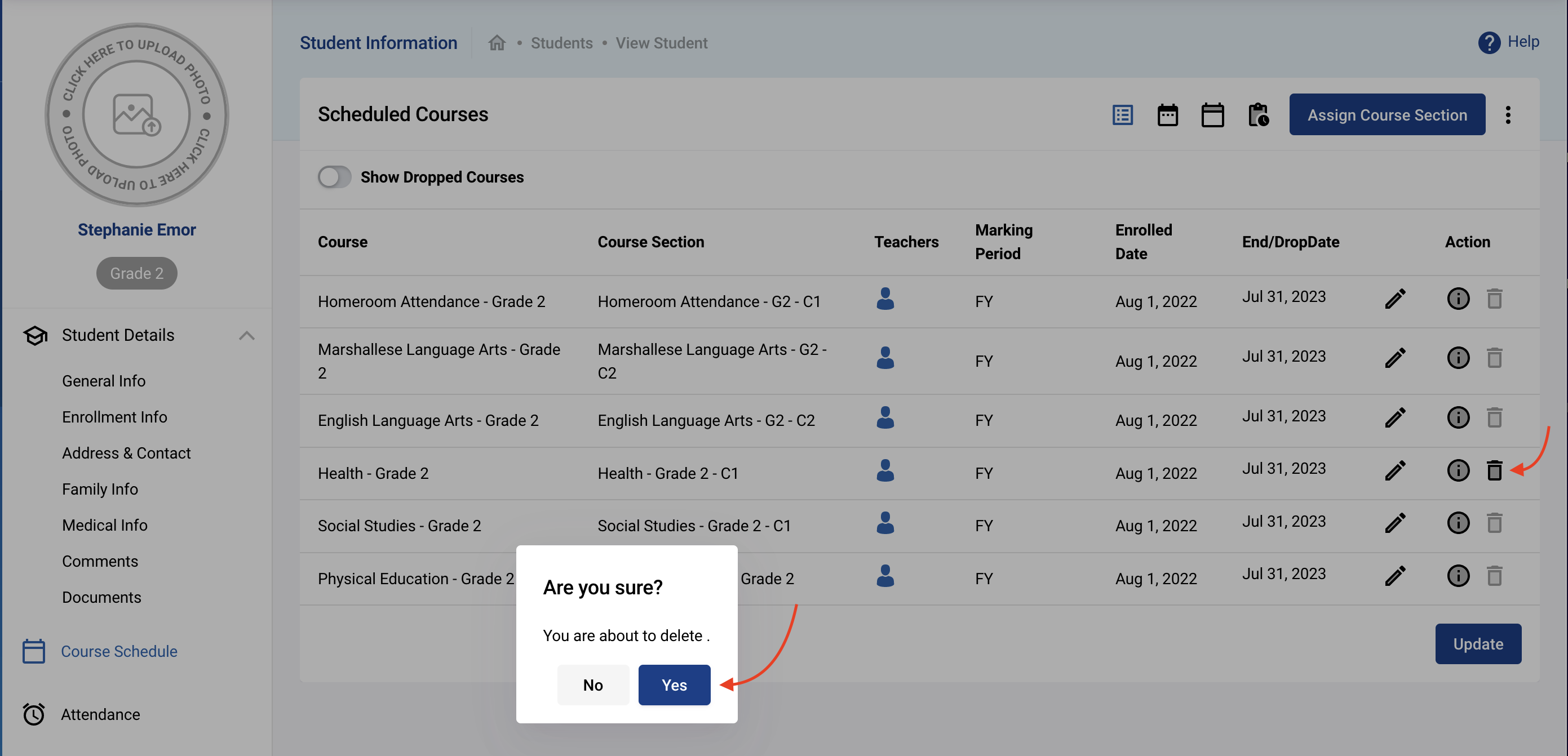This screenshot has height=756, width=1568.
Task: Open the Help question mark icon
Action: click(1489, 43)
